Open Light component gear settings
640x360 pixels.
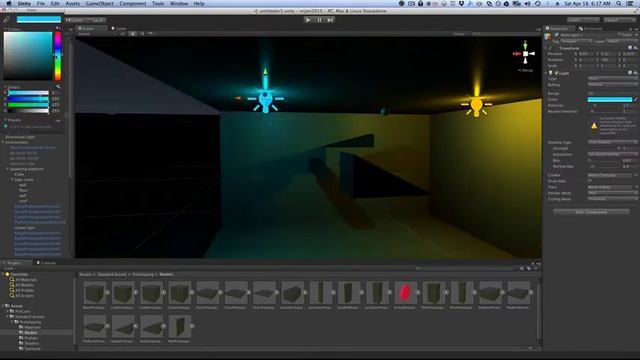(636, 73)
